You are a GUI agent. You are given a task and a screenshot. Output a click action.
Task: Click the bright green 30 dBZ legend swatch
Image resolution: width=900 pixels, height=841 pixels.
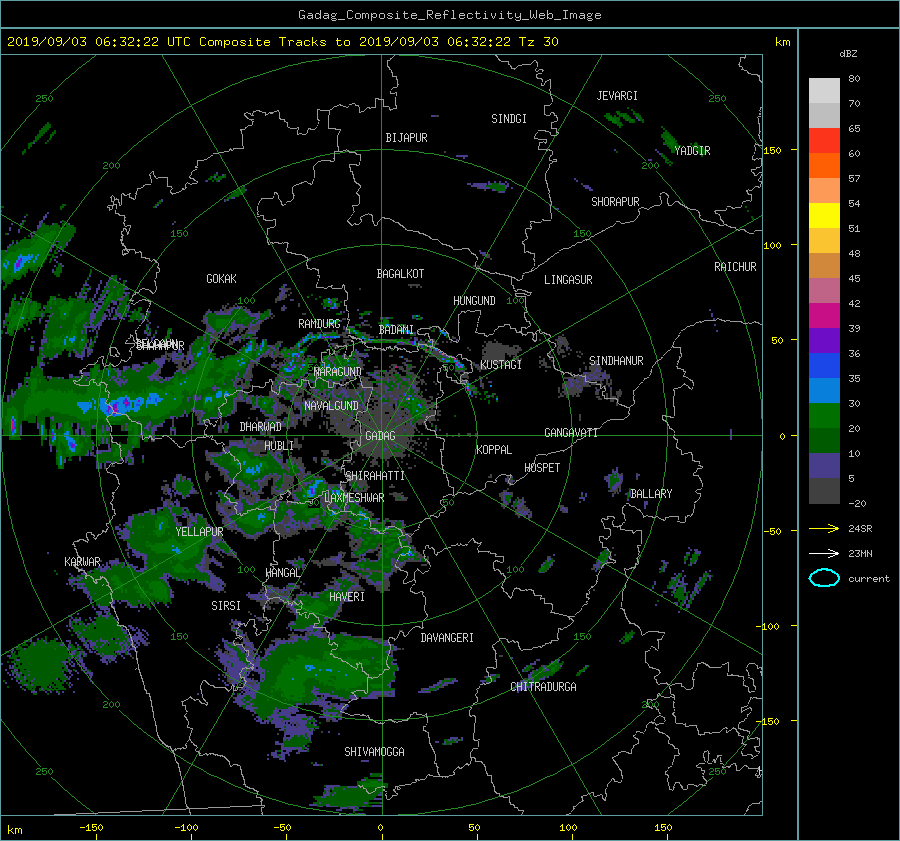tap(824, 415)
